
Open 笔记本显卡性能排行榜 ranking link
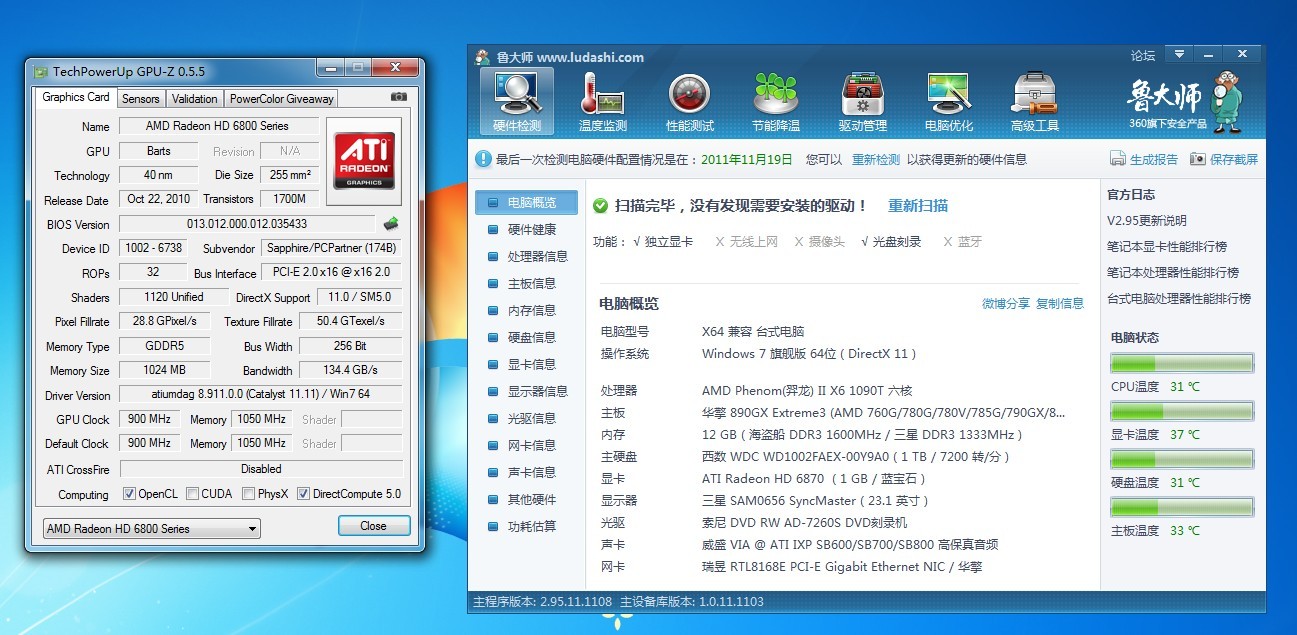1167,246
